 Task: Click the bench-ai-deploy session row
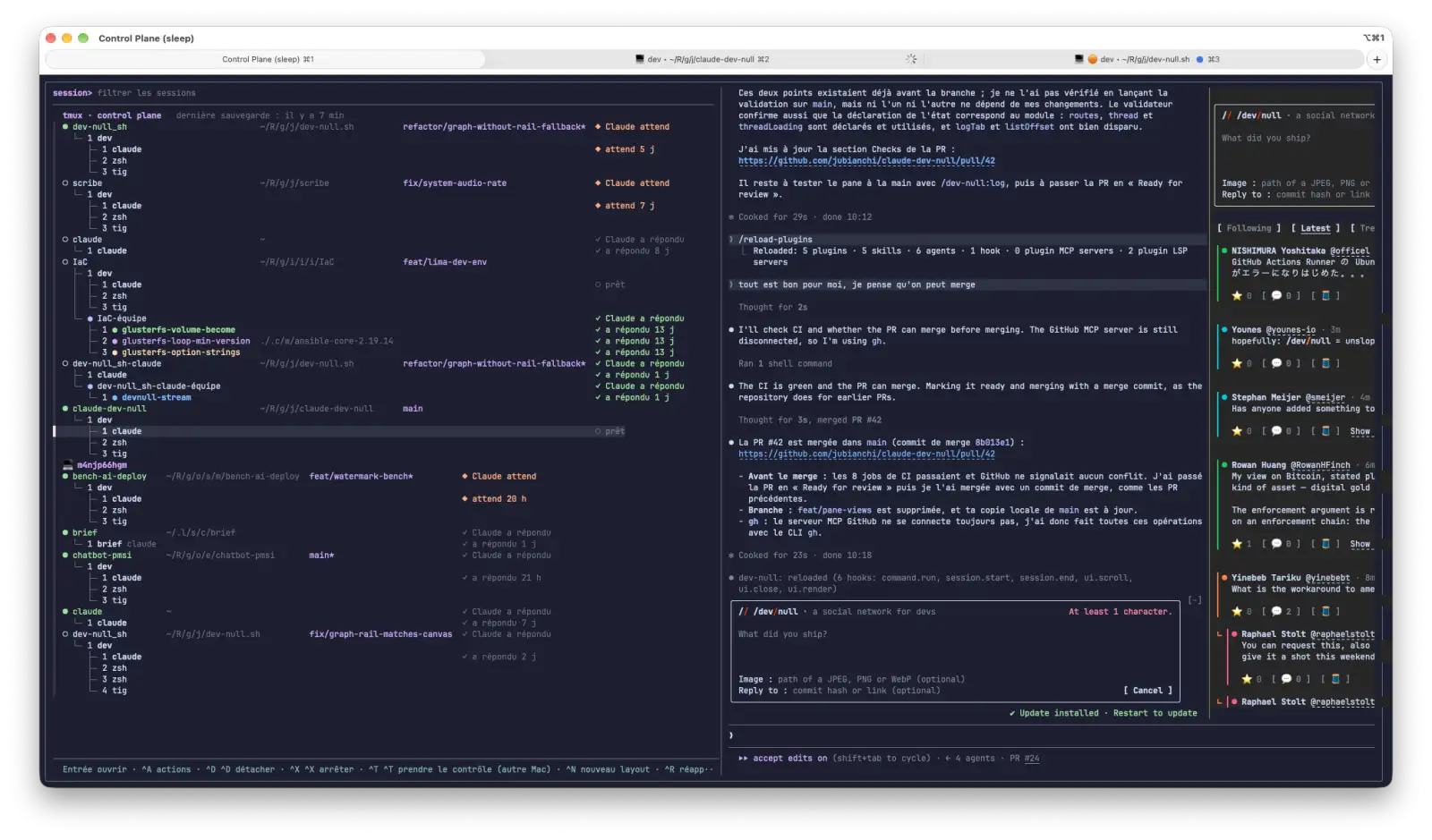coord(299,476)
